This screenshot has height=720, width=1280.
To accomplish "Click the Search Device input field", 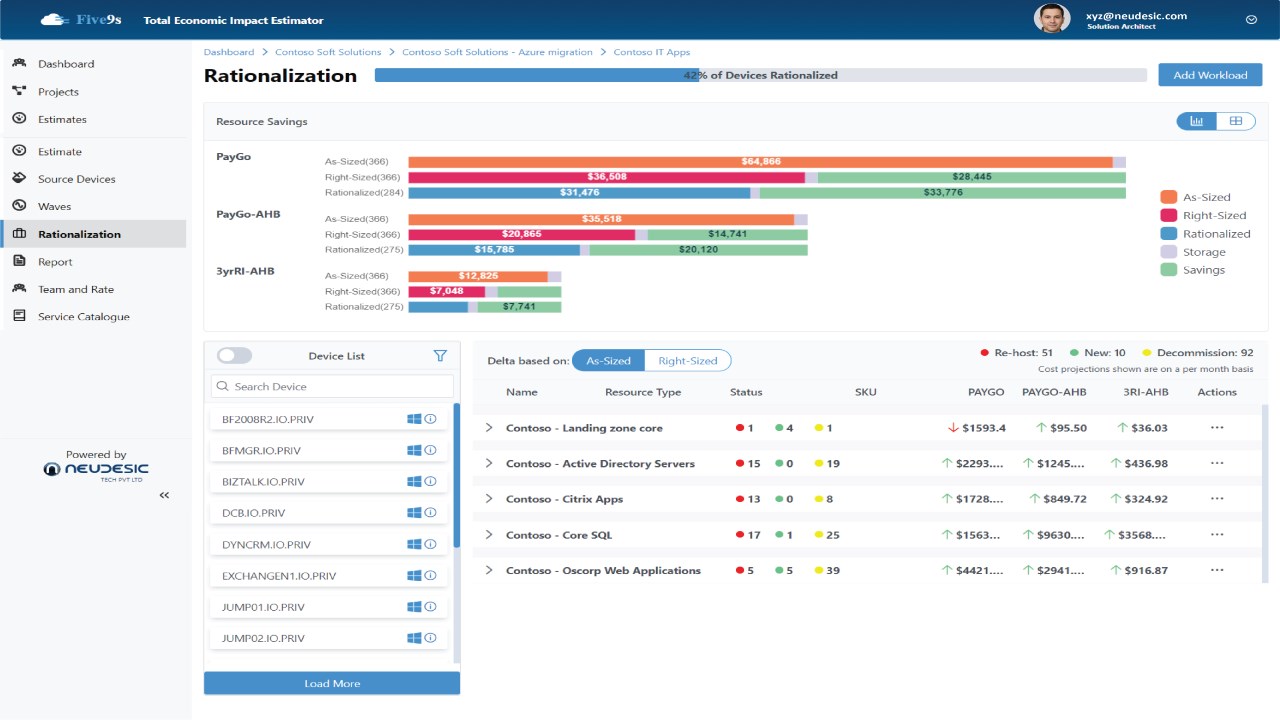I will [332, 386].
